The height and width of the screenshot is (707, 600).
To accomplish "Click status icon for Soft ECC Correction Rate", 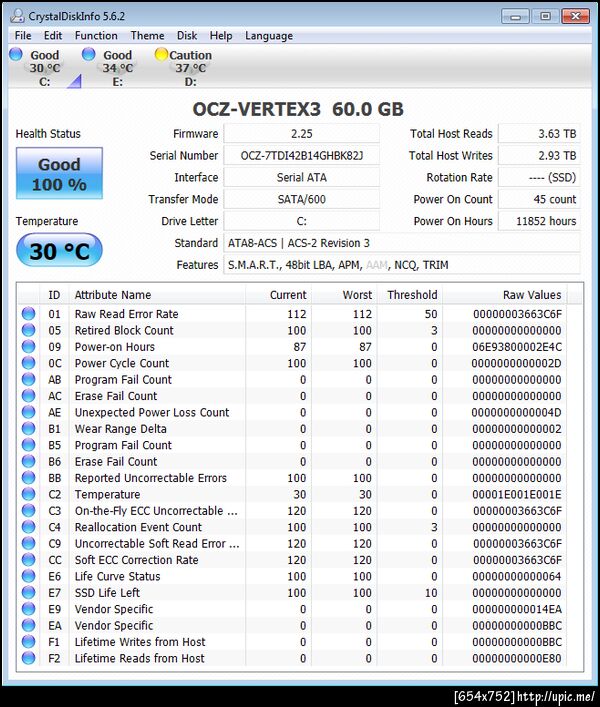I will (28, 559).
